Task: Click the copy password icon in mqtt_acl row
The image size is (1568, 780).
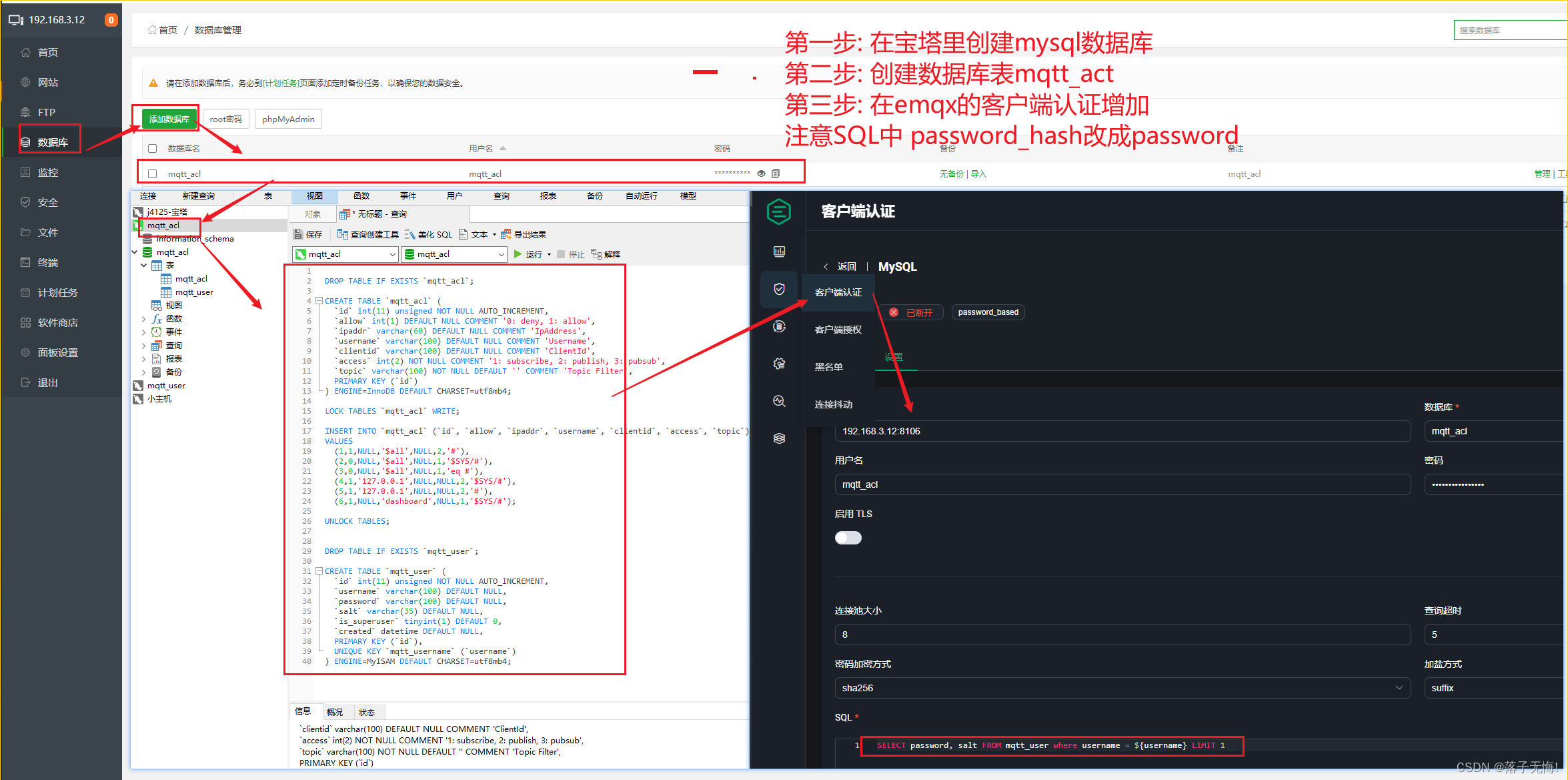Action: [x=776, y=173]
